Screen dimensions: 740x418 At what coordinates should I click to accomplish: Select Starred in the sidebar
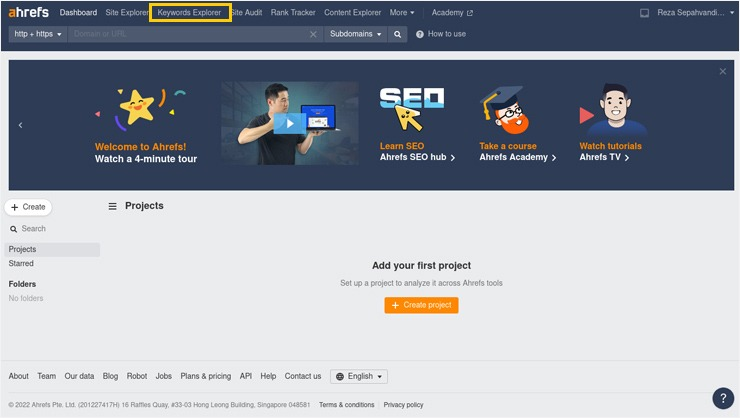(21, 263)
